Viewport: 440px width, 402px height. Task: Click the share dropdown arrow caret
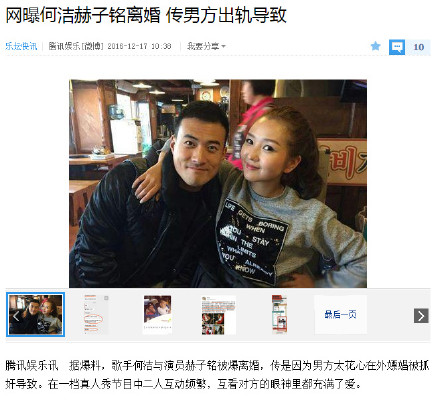pyautogui.click(x=223, y=46)
